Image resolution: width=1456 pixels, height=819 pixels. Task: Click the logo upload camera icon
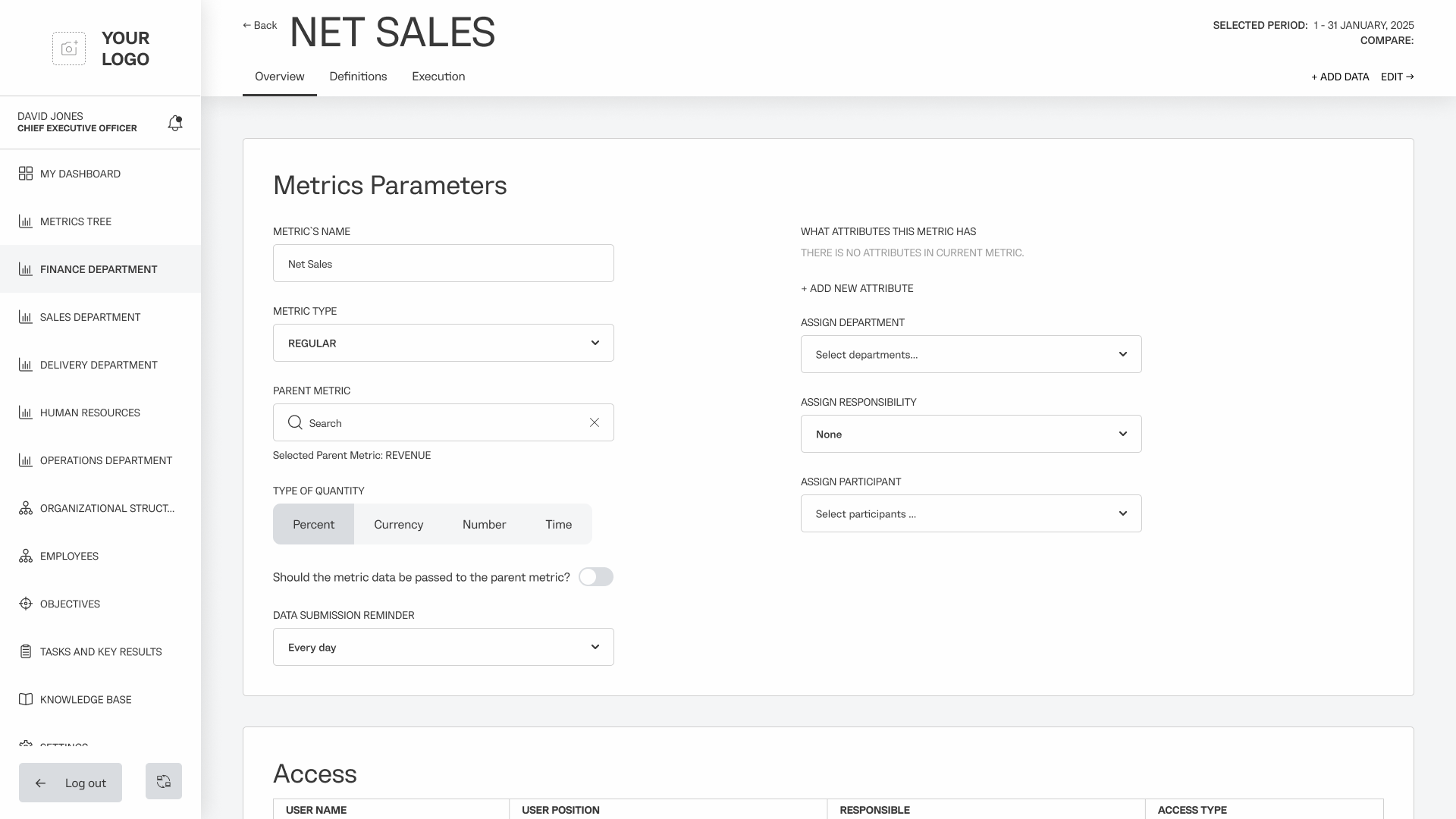coord(69,49)
